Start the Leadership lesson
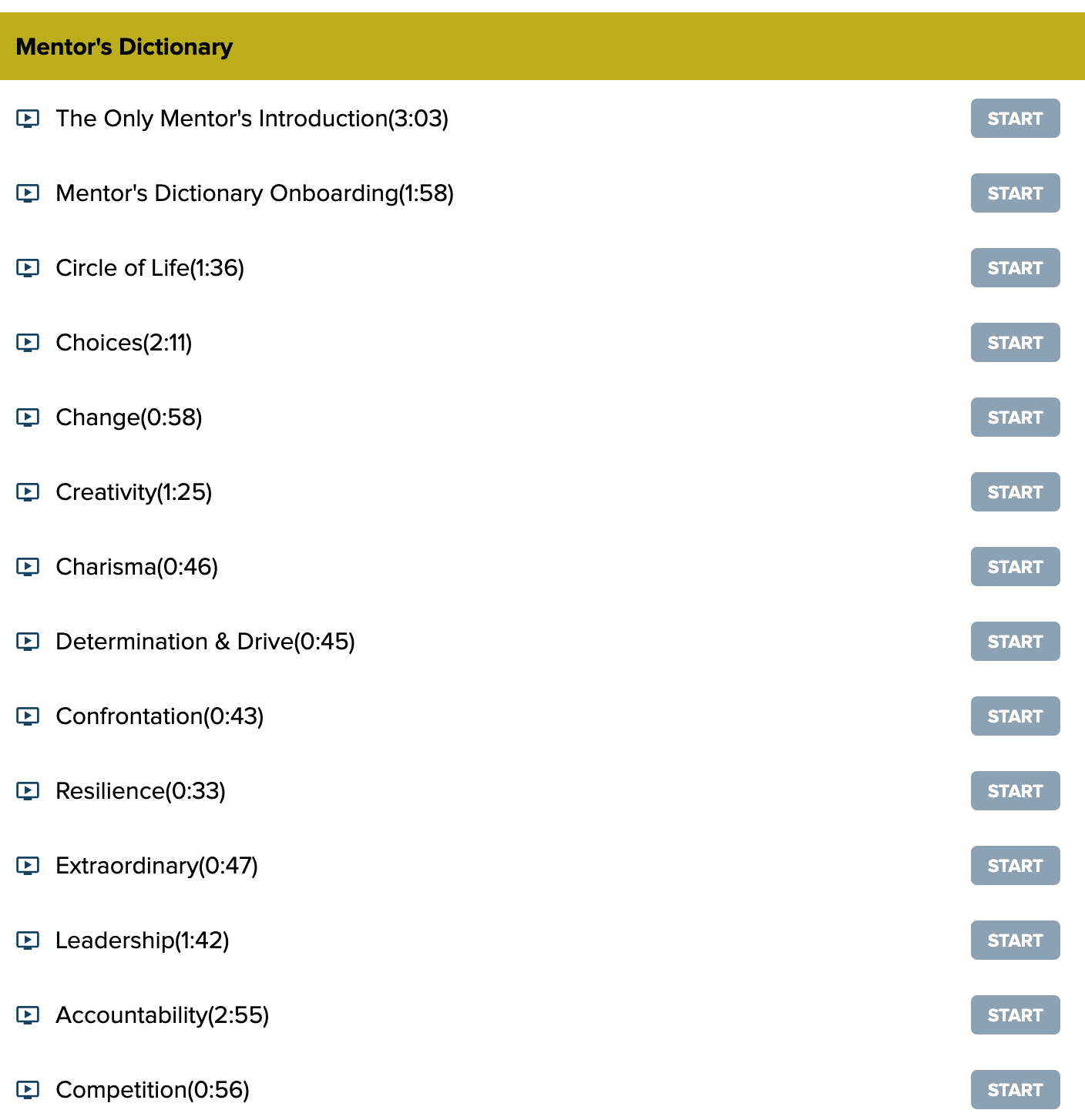1085x1120 pixels. click(x=1015, y=941)
